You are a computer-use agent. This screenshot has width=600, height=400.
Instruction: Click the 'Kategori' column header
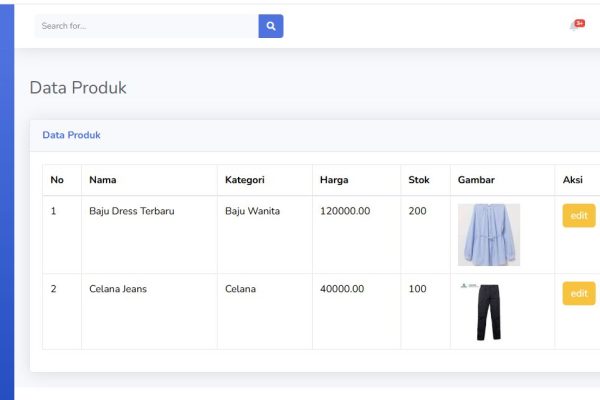point(244,180)
